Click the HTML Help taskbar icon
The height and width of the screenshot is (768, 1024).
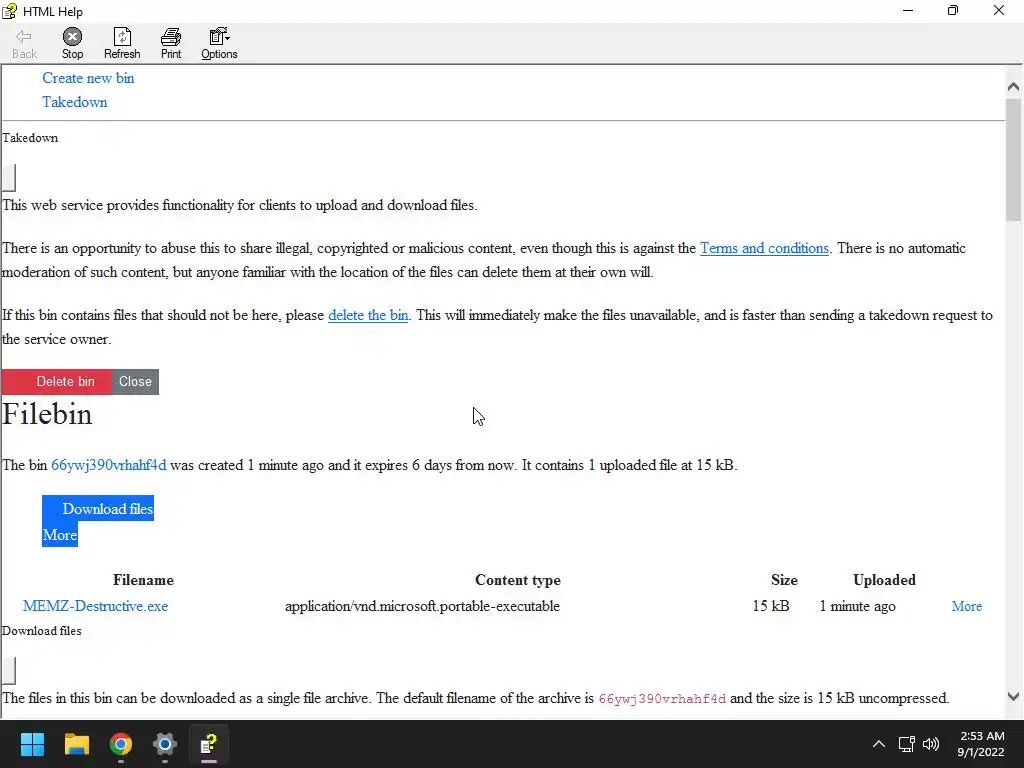pyautogui.click(x=209, y=744)
